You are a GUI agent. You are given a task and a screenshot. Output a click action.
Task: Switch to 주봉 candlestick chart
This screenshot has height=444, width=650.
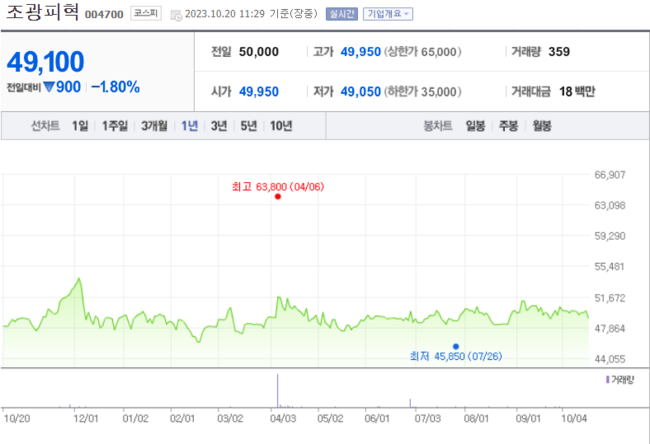pos(508,126)
